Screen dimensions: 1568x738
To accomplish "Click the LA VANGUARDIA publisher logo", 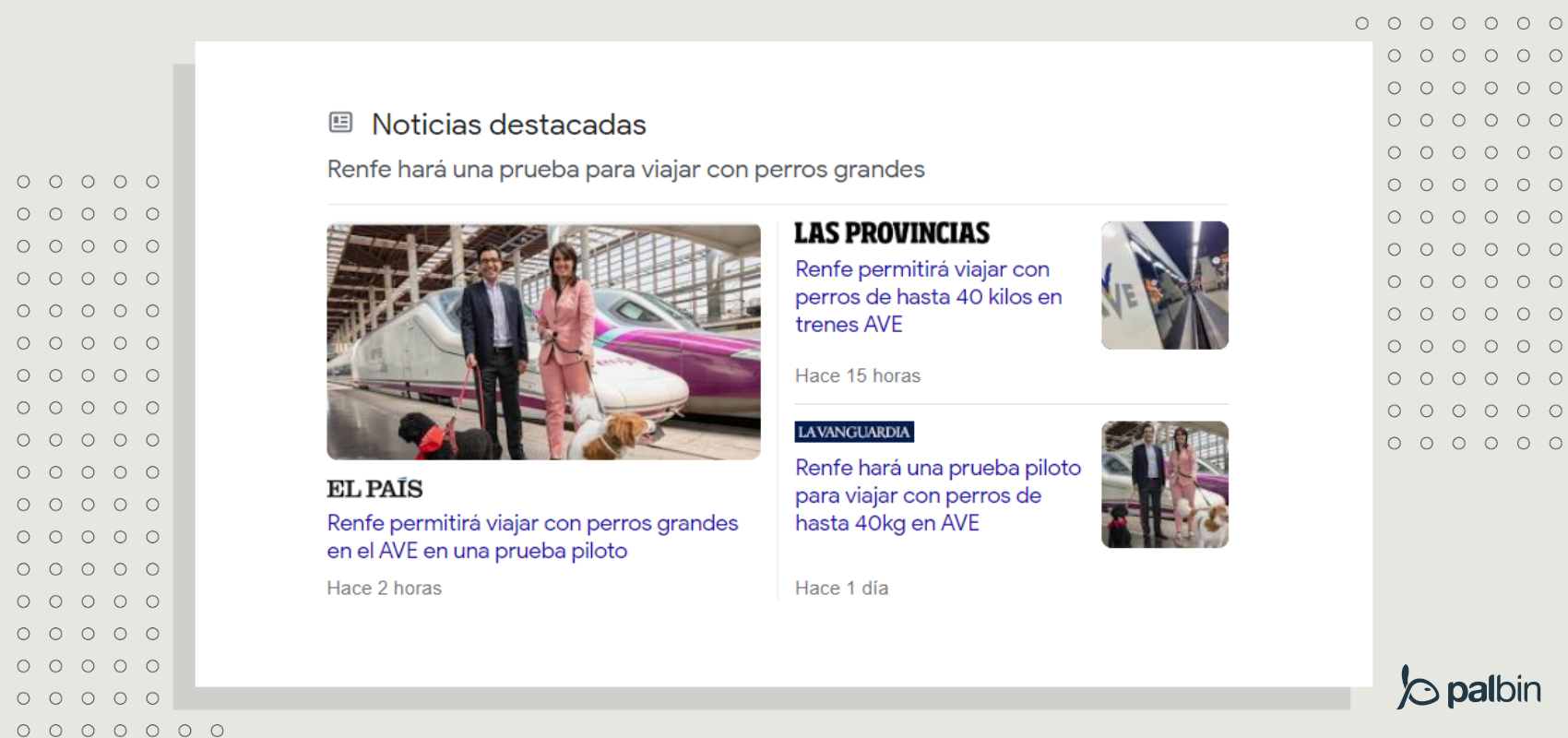I will click(x=854, y=432).
